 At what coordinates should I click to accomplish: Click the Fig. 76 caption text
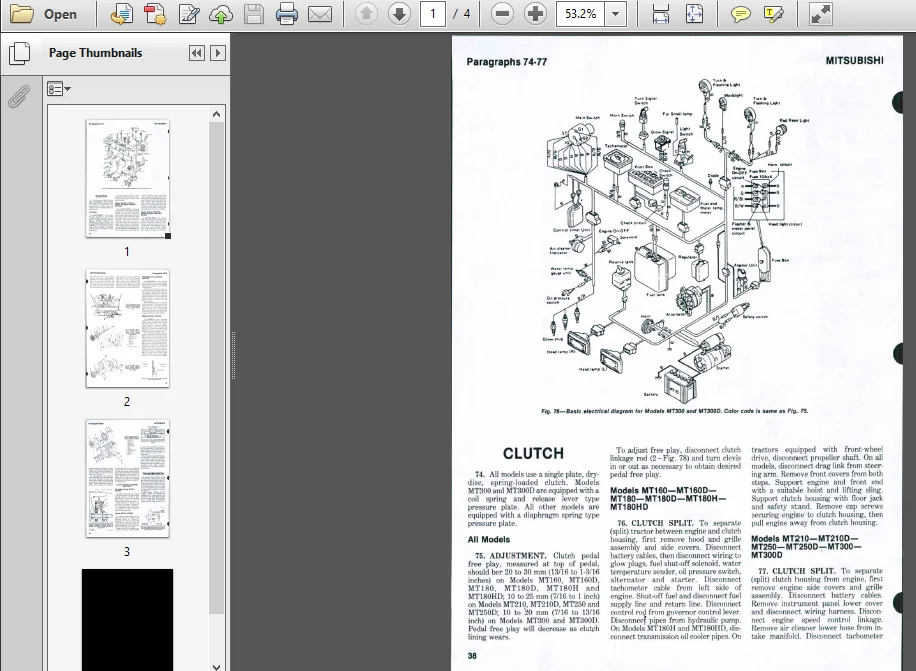(x=674, y=411)
